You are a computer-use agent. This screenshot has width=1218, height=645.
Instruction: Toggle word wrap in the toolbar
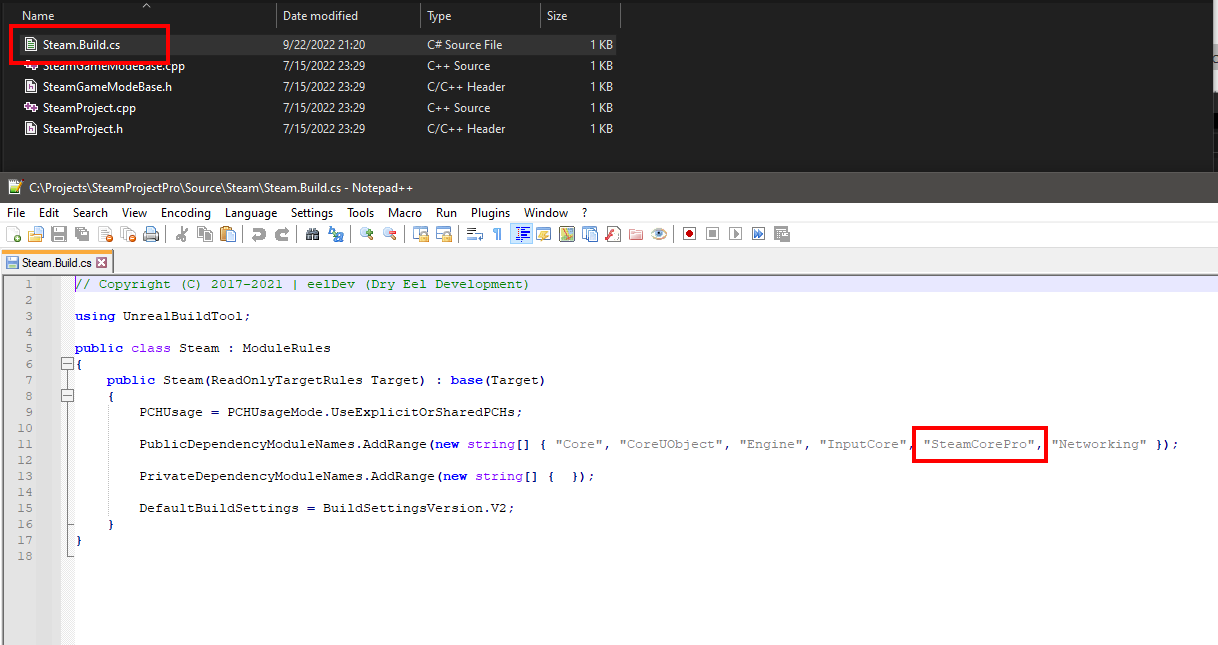(475, 234)
